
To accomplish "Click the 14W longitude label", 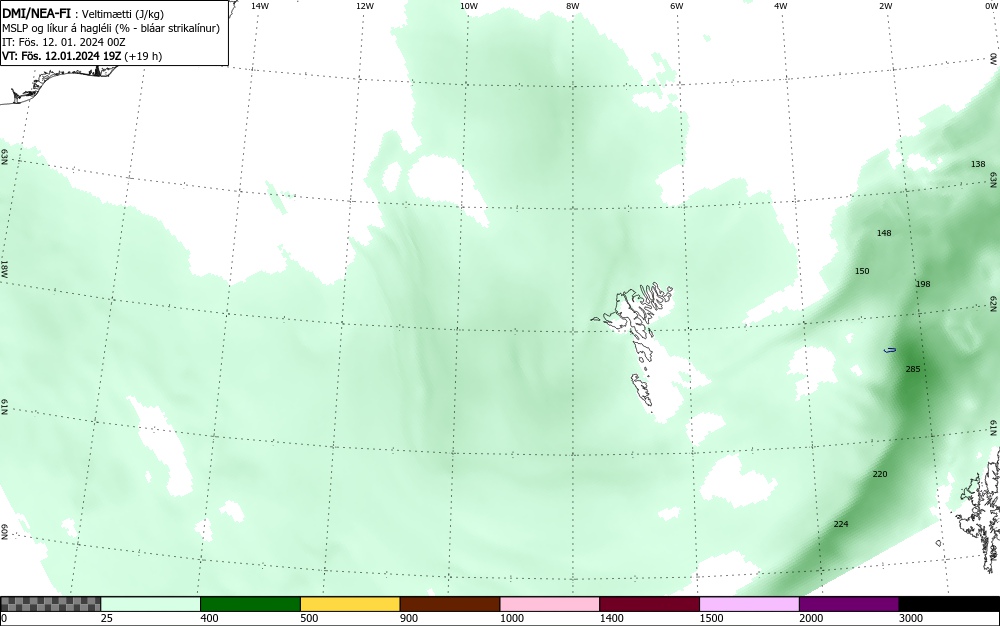I will point(260,6).
